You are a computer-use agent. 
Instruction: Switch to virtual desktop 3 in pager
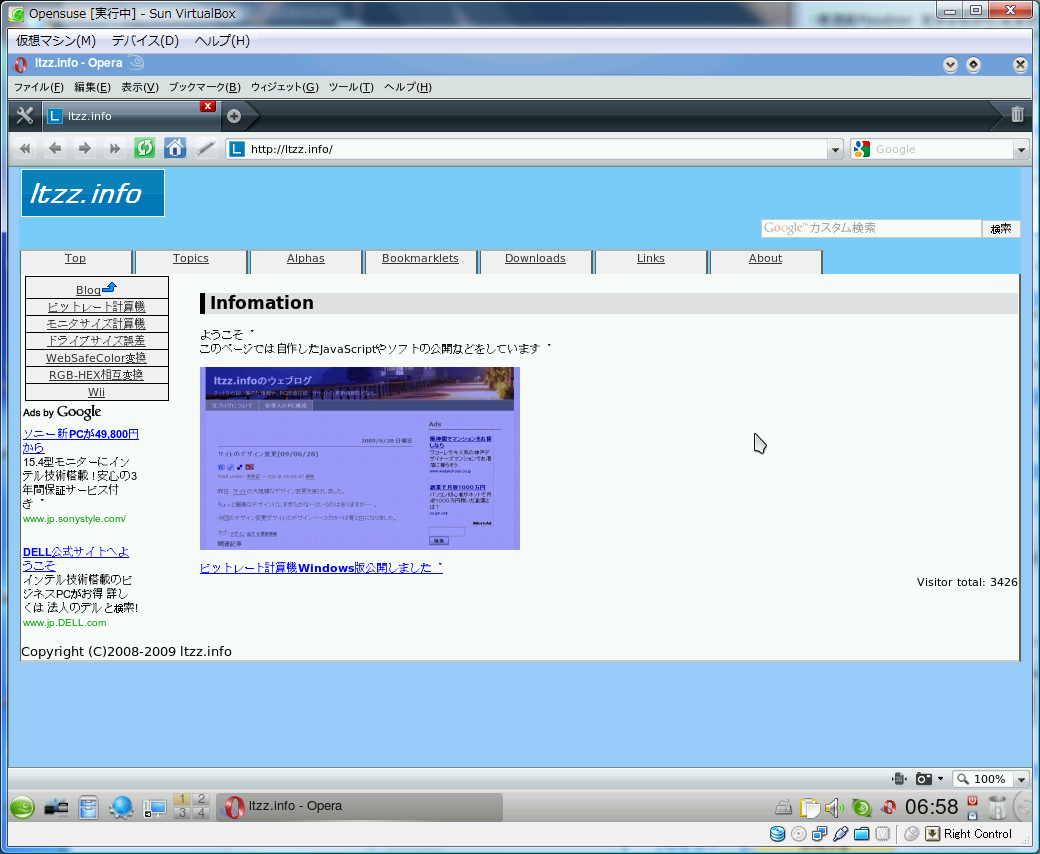click(182, 813)
